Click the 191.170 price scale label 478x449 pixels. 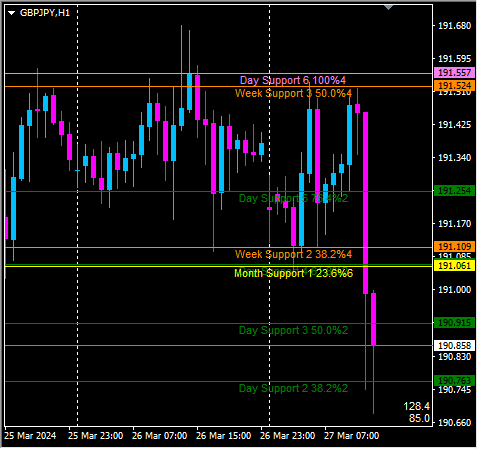coord(454,223)
